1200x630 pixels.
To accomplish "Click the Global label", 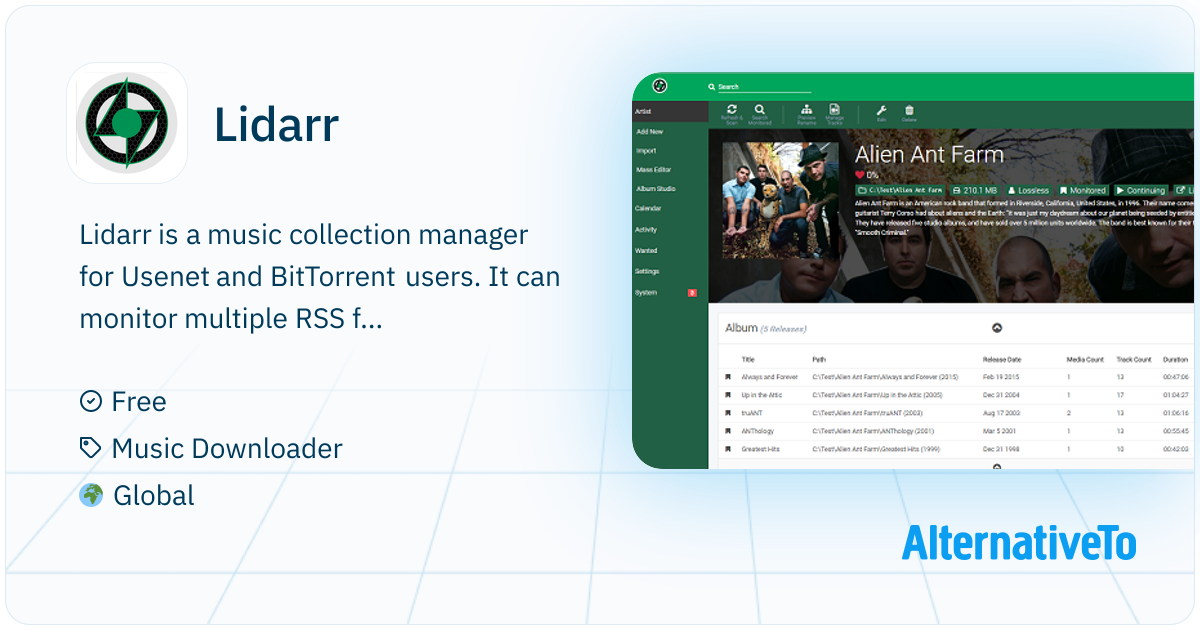I will coord(154,495).
